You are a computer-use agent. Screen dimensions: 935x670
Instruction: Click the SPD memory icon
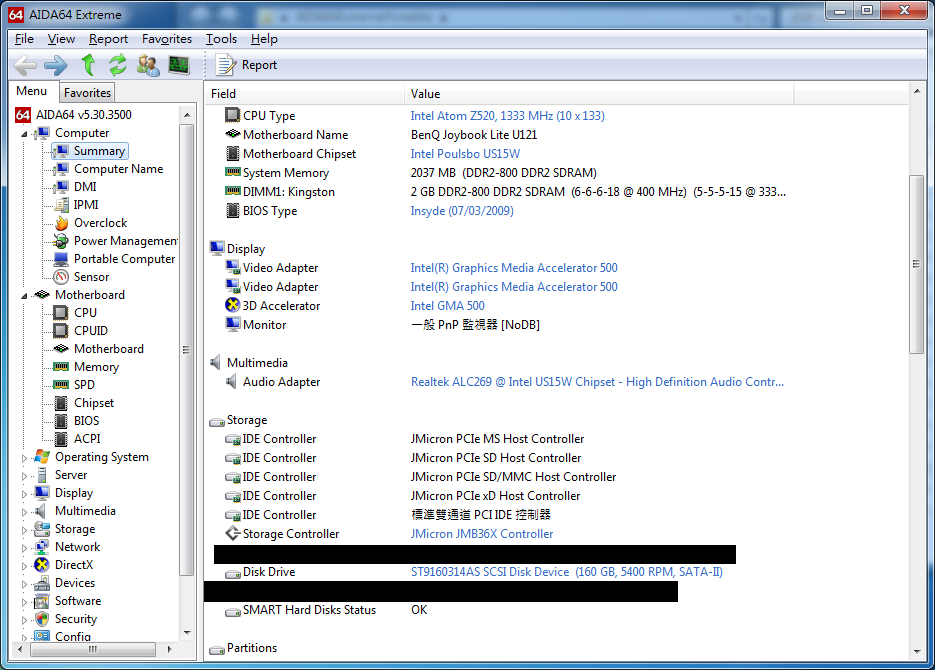point(61,384)
